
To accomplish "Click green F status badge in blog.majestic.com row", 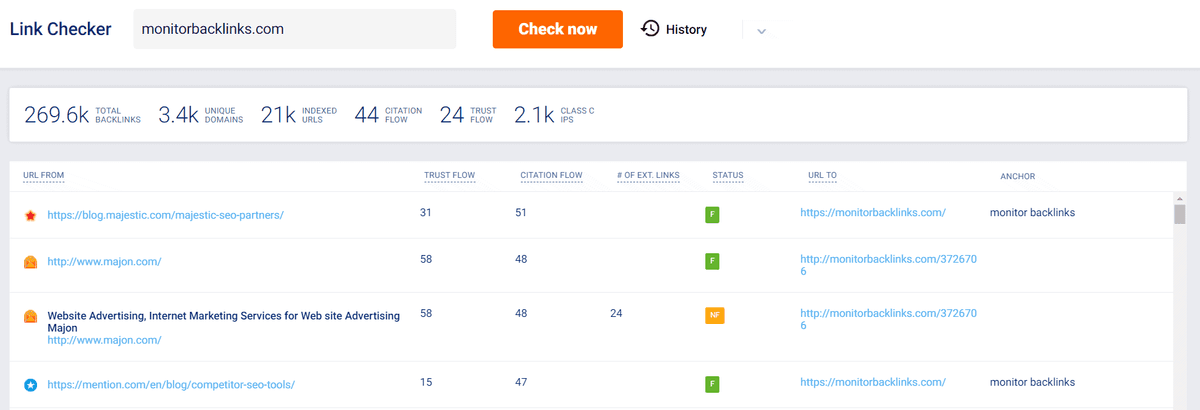I will 712,215.
